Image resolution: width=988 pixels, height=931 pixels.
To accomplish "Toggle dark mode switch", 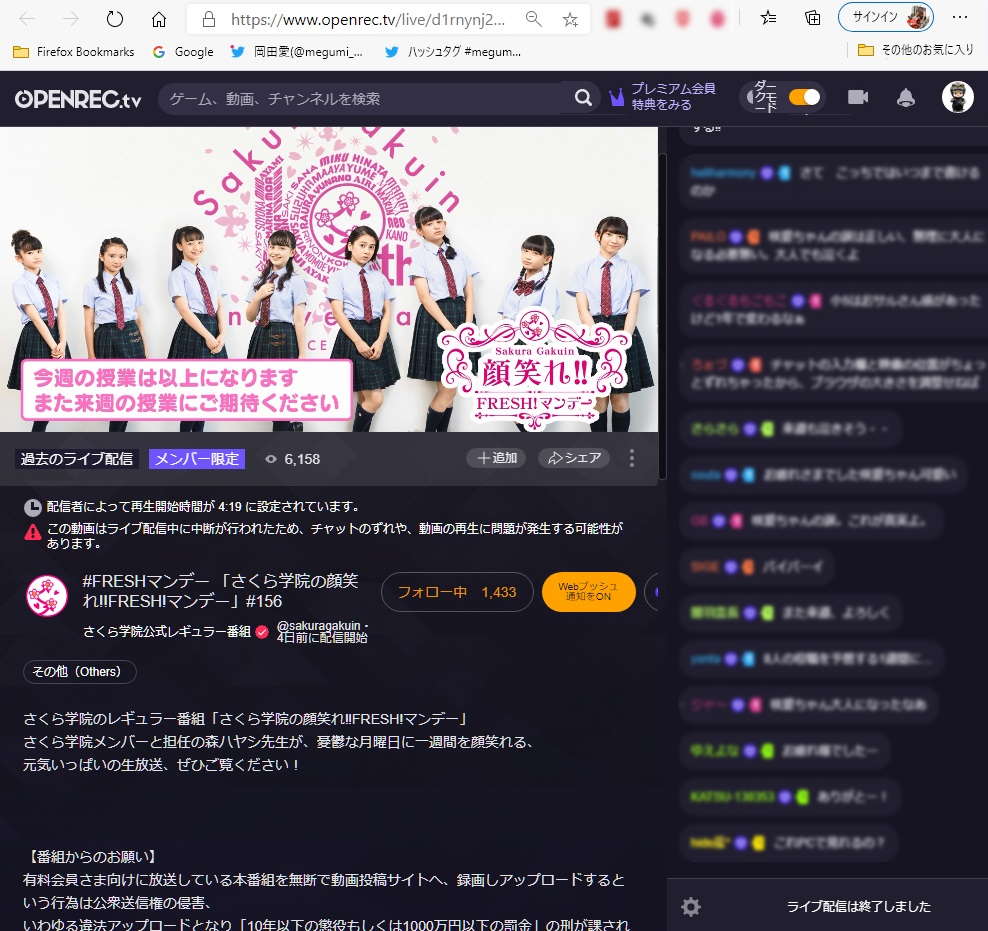I will [804, 97].
